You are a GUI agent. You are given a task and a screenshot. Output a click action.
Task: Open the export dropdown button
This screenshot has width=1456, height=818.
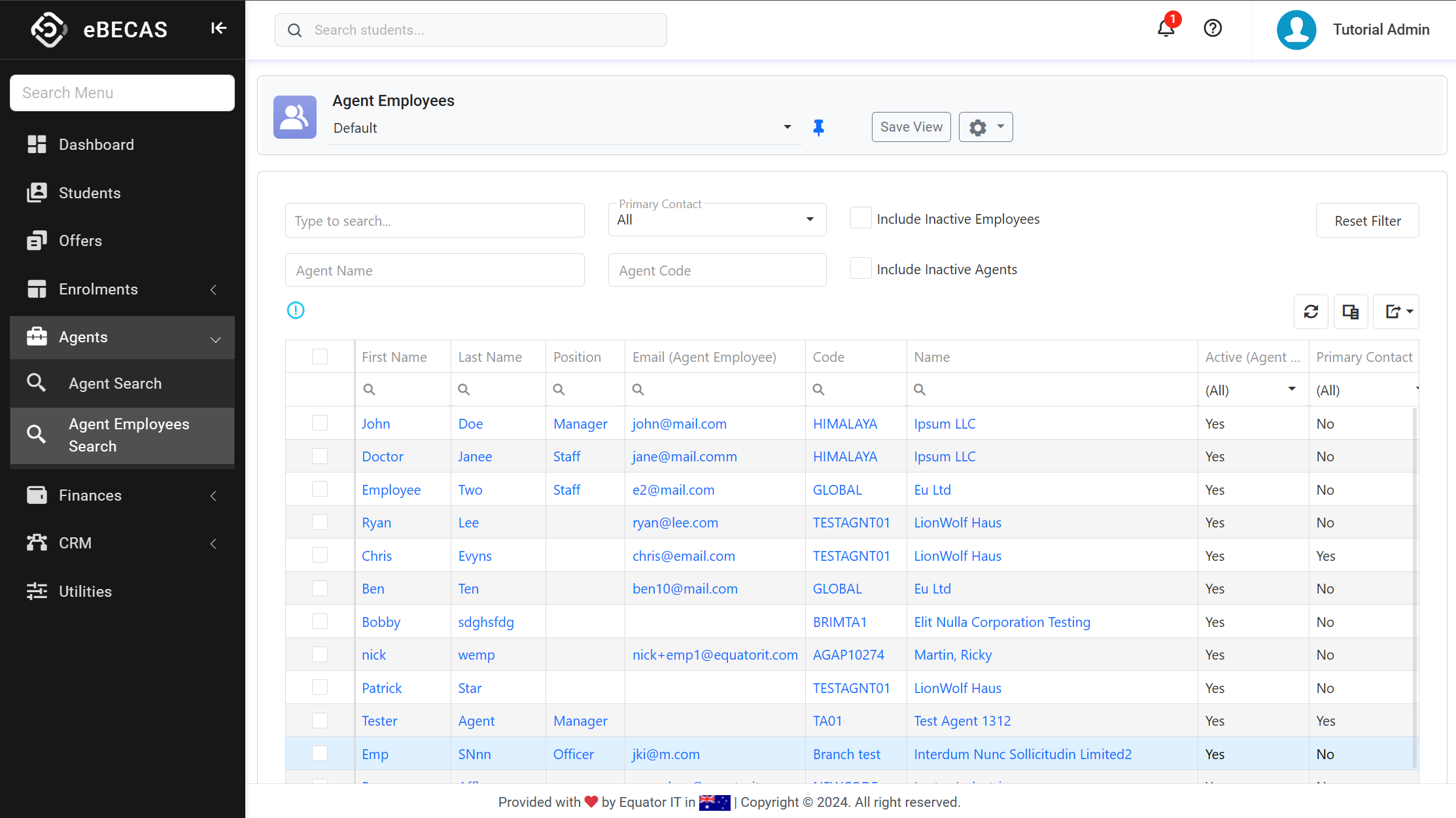(1396, 311)
